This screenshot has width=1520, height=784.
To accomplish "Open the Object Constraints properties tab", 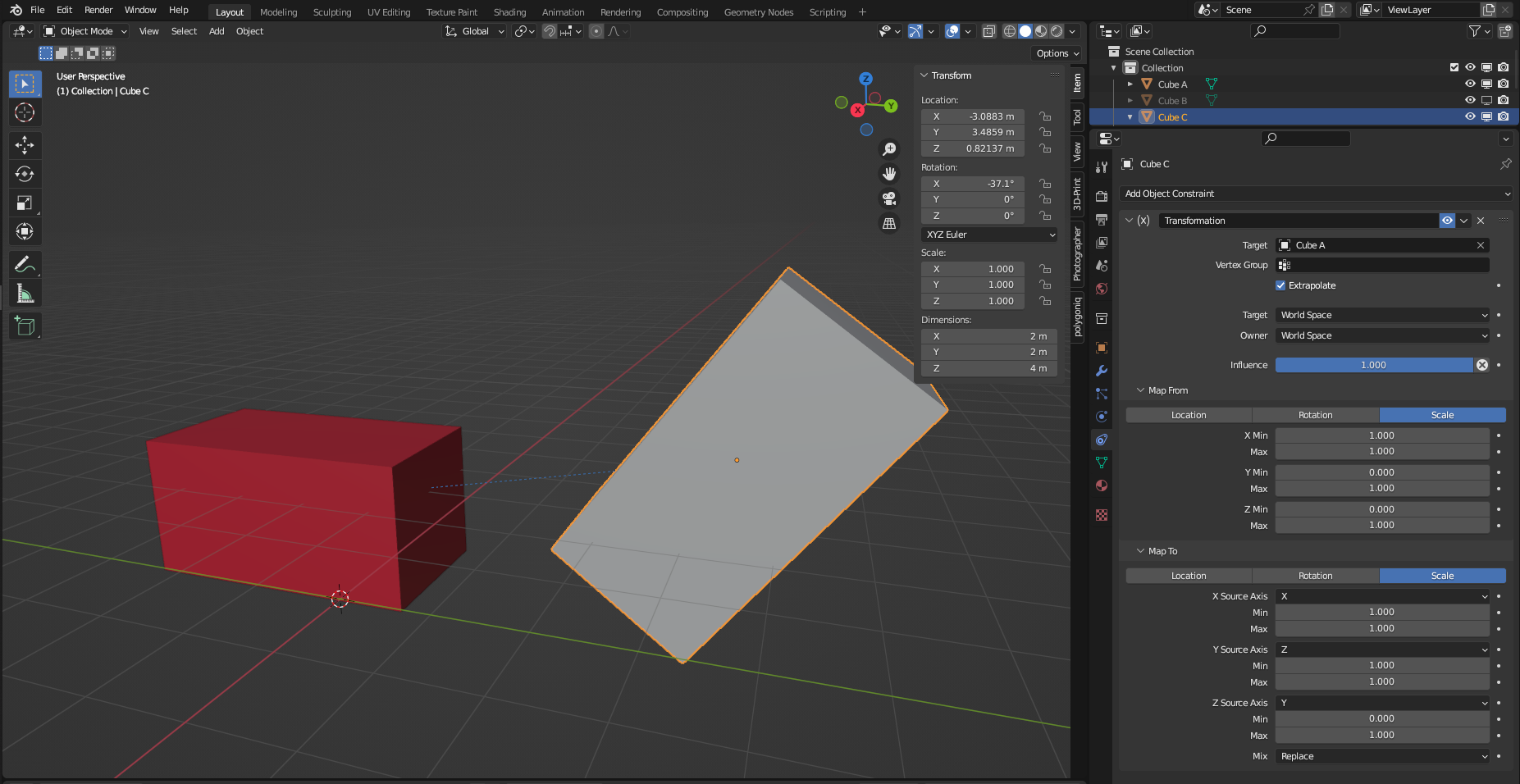I will [1102, 440].
